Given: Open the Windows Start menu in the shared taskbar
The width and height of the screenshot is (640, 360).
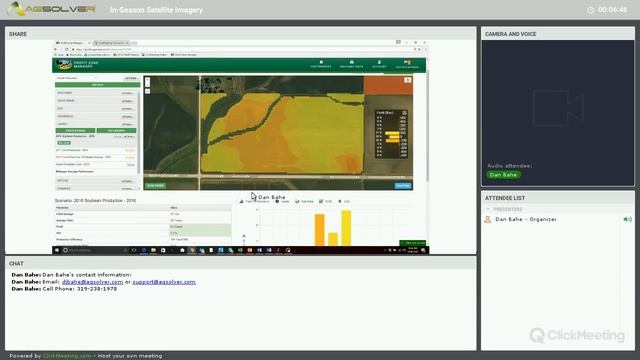Looking at the screenshot, I should [57, 250].
